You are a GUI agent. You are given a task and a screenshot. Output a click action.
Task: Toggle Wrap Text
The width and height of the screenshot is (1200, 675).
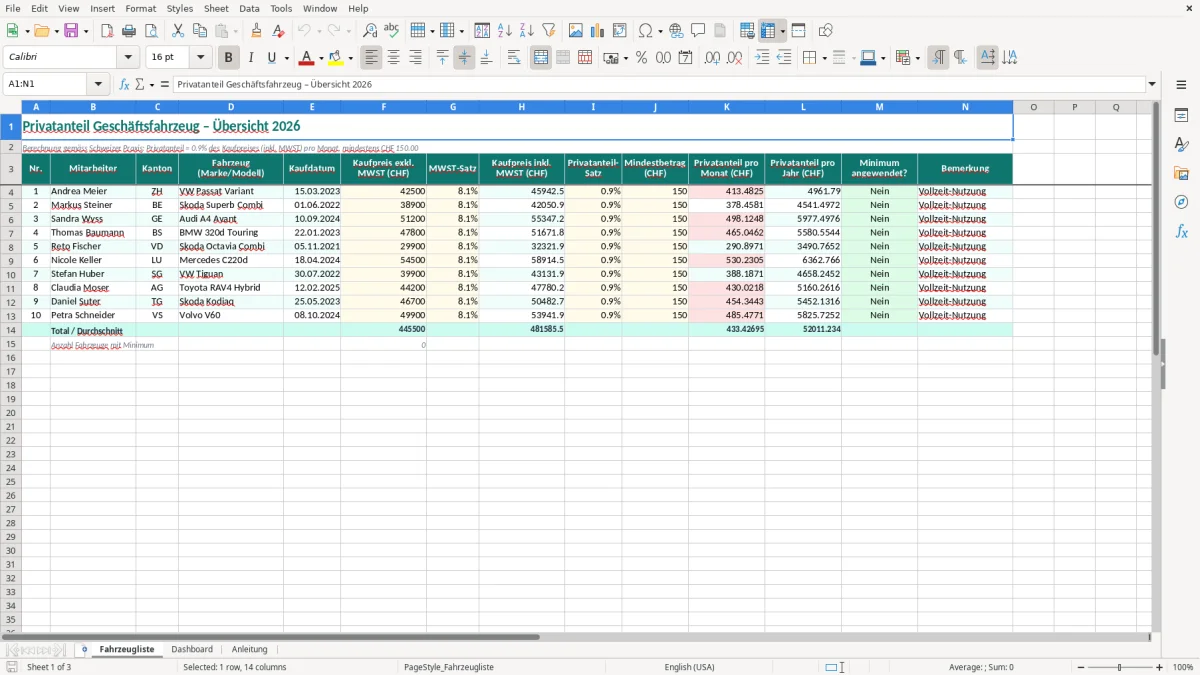click(x=514, y=58)
